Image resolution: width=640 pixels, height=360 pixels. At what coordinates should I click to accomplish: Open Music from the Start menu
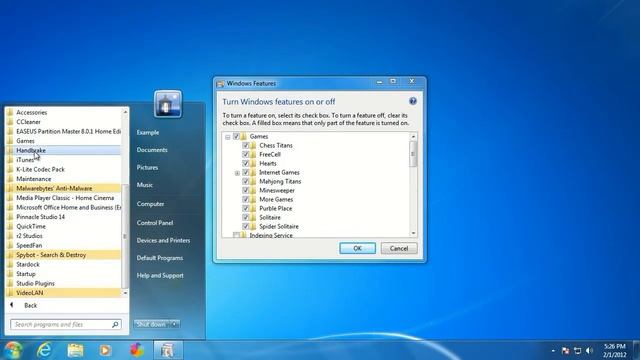click(144, 185)
